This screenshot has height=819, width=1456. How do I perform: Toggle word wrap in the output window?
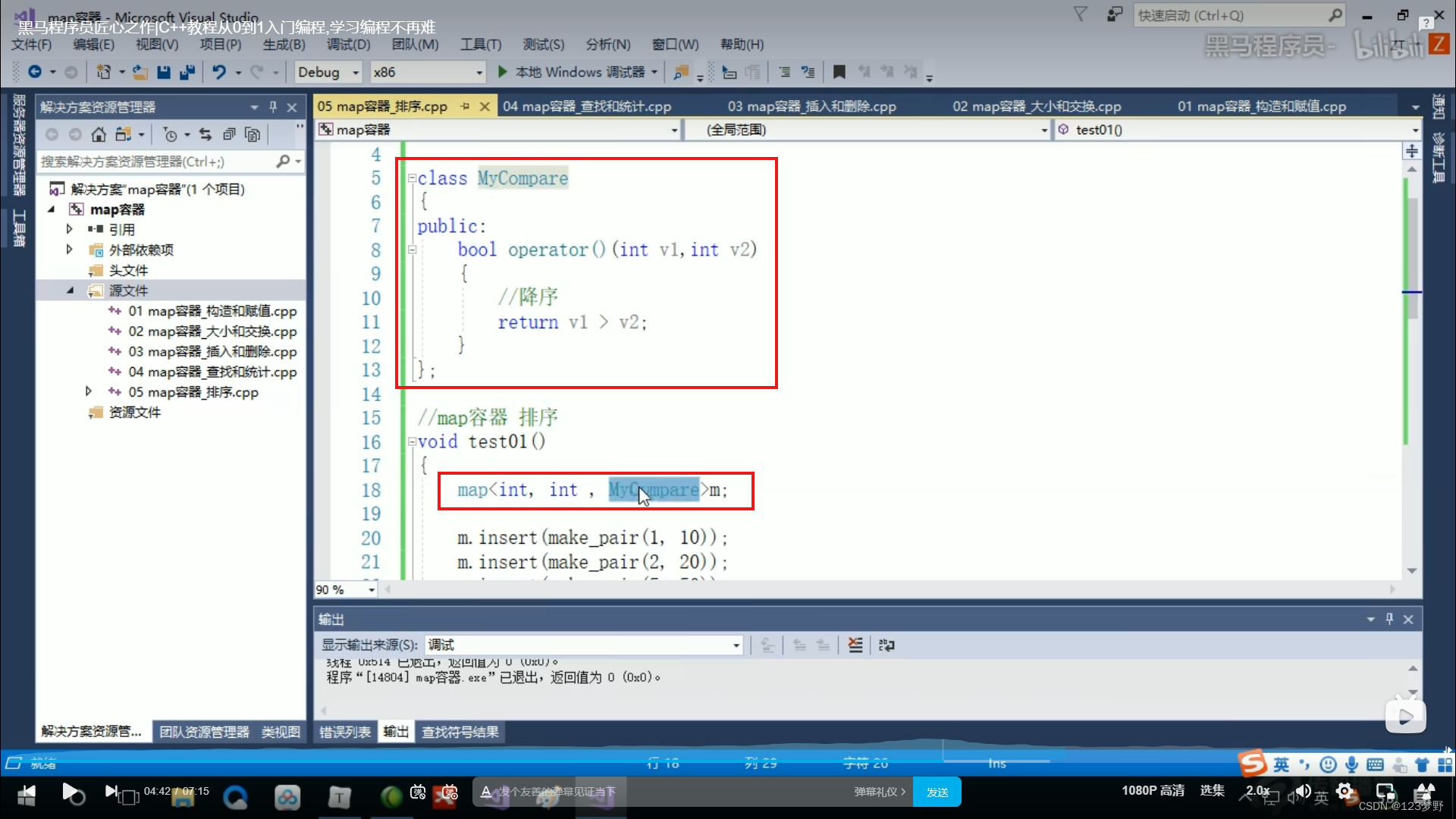pyautogui.click(x=886, y=645)
